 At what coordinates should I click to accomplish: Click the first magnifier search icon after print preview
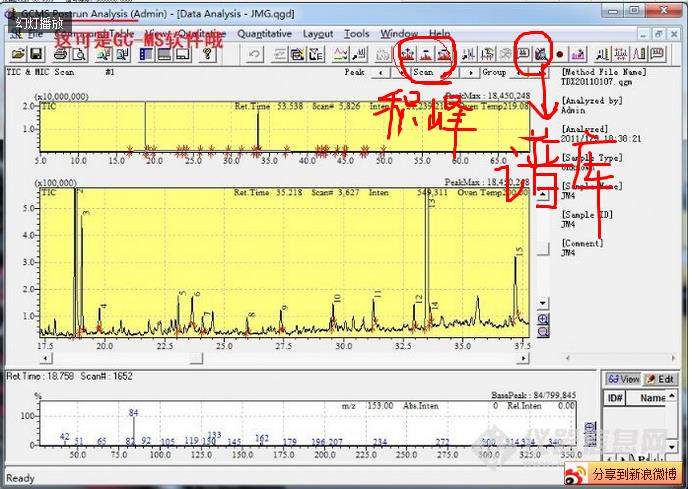(104, 54)
